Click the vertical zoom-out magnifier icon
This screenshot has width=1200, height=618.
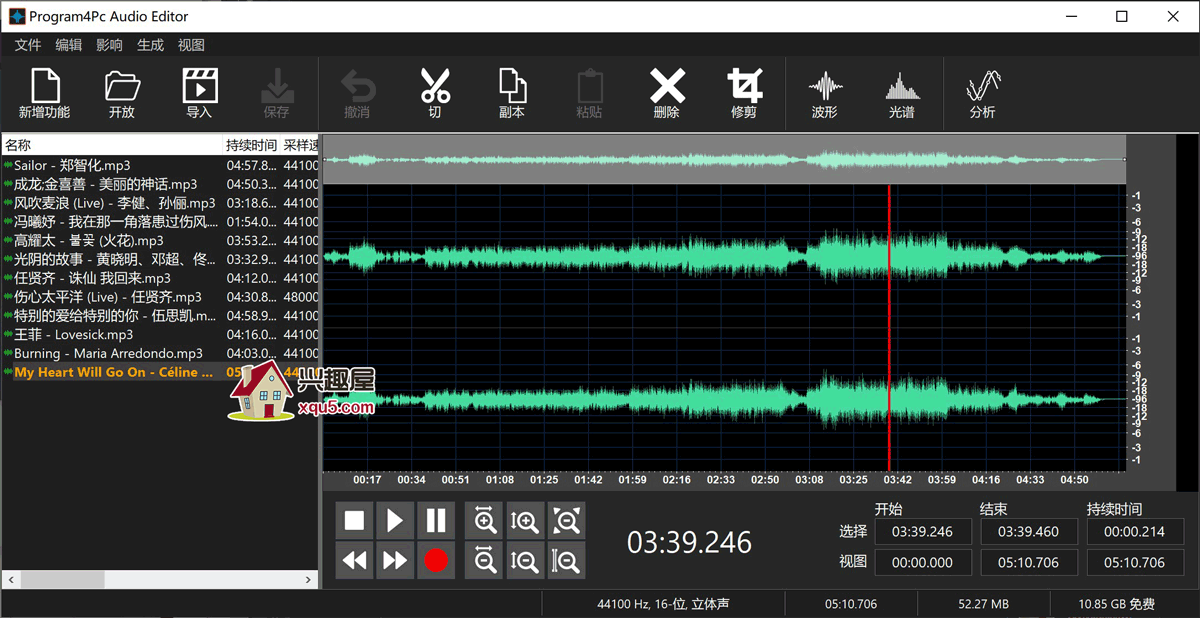(x=525, y=560)
